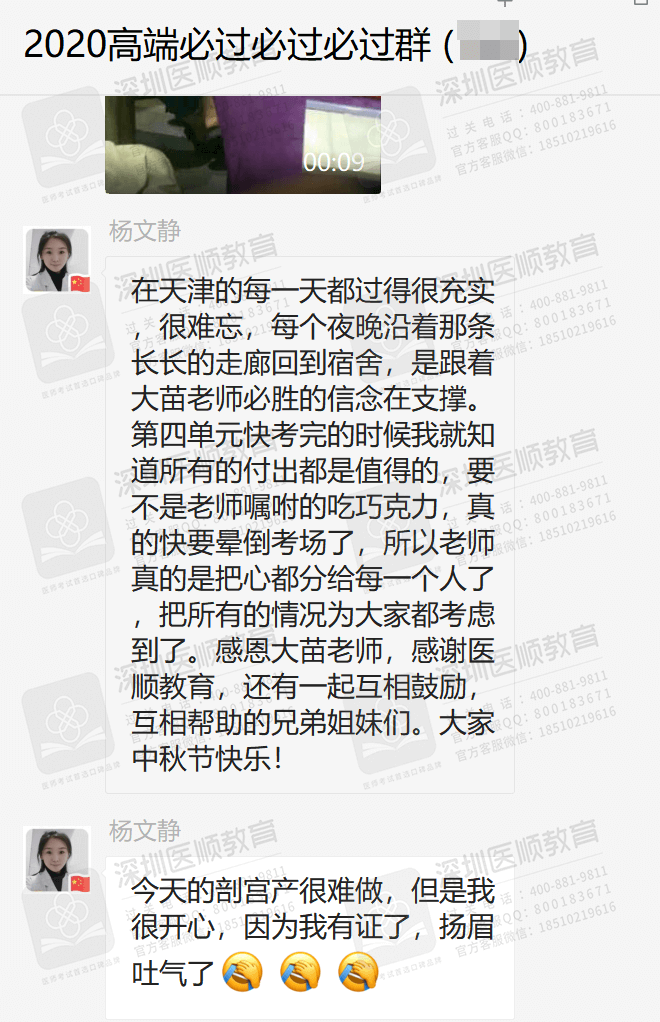Image resolution: width=660 pixels, height=1022 pixels.
Task: Click the flag badge on the upper avatar
Action: point(80,284)
